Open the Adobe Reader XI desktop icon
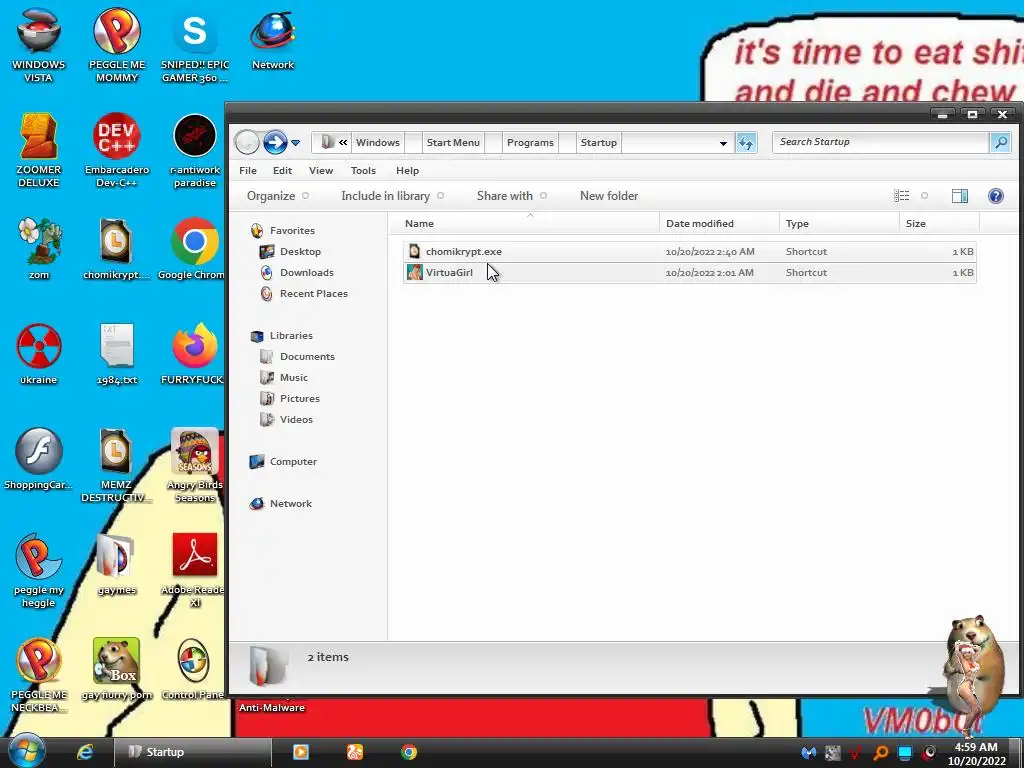The width and height of the screenshot is (1024, 768). tap(193, 571)
